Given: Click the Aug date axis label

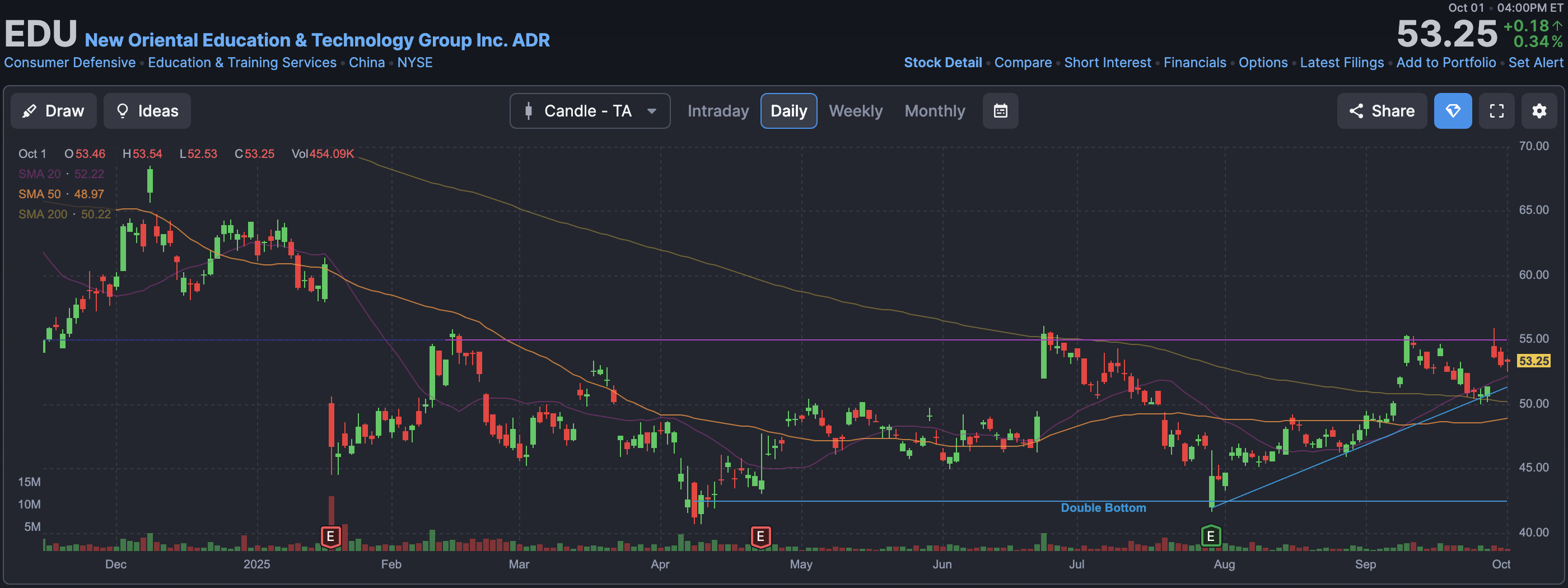Looking at the screenshot, I should pyautogui.click(x=1224, y=564).
